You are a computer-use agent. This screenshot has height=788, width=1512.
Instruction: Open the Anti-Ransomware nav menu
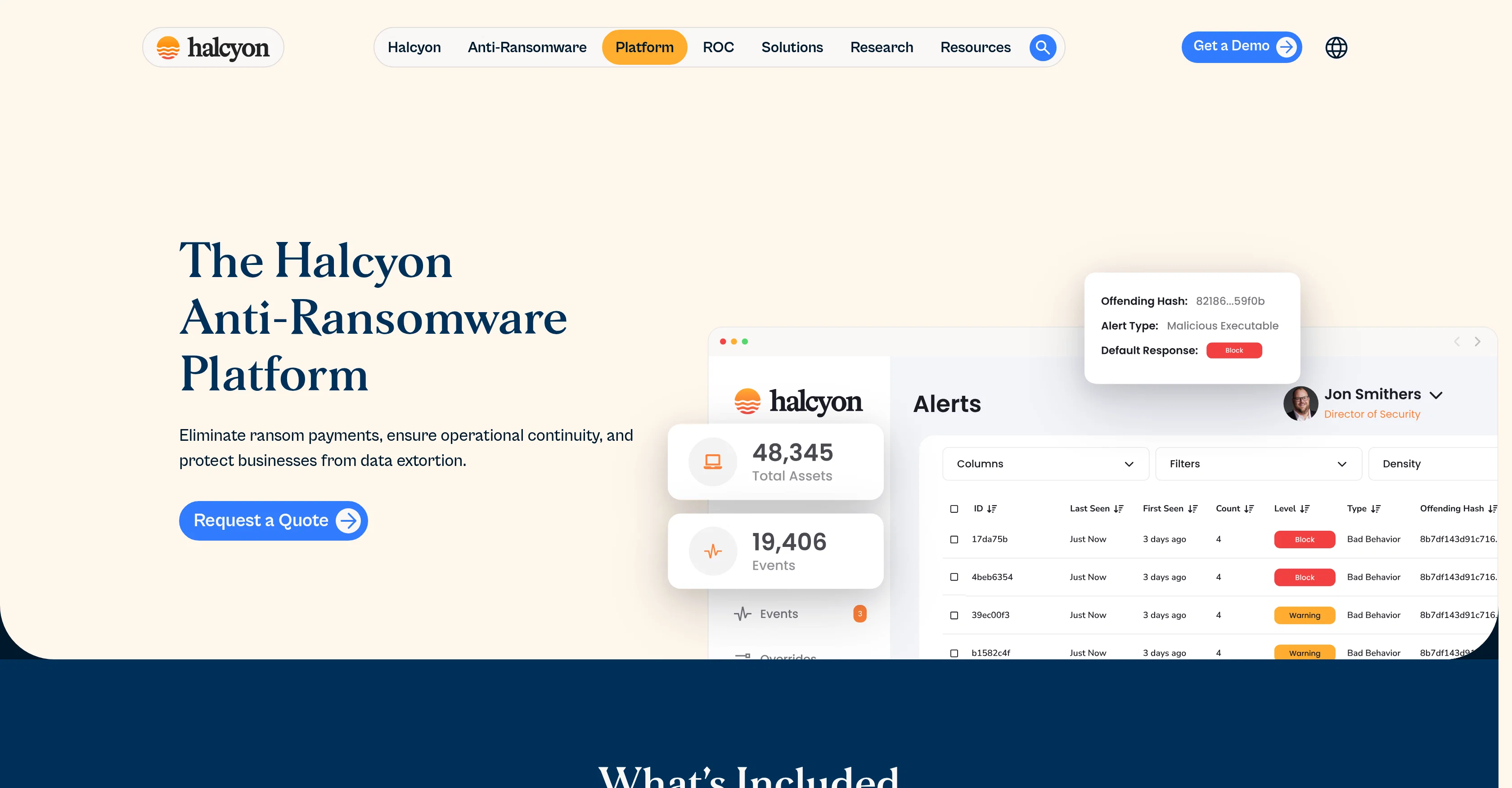[526, 48]
